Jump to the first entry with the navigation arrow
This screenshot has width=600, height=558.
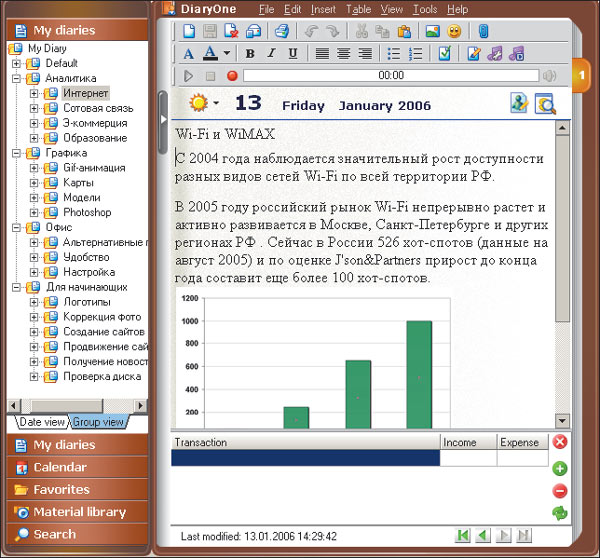coord(463,536)
